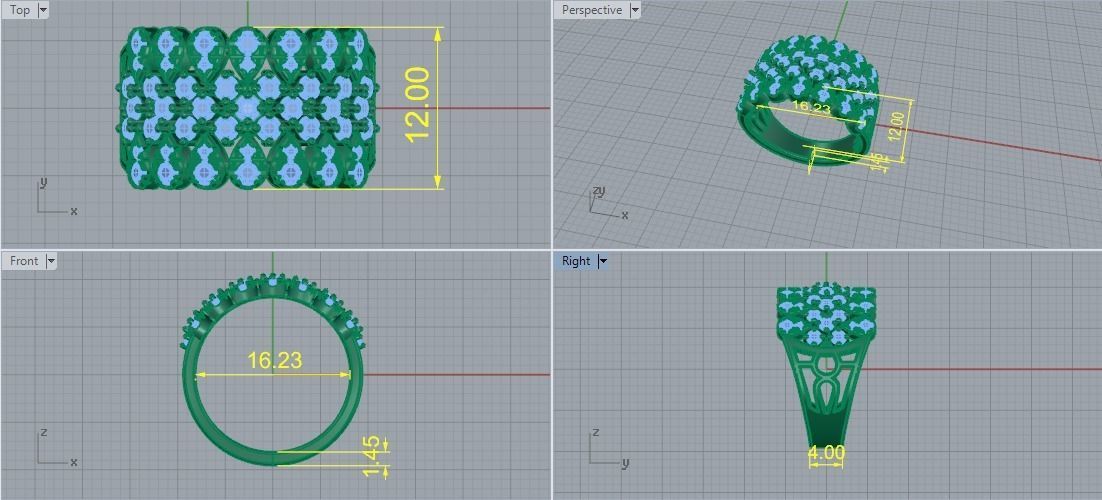The image size is (1102, 500).
Task: Click the axis icon in Perspective viewport
Action: pos(607,203)
